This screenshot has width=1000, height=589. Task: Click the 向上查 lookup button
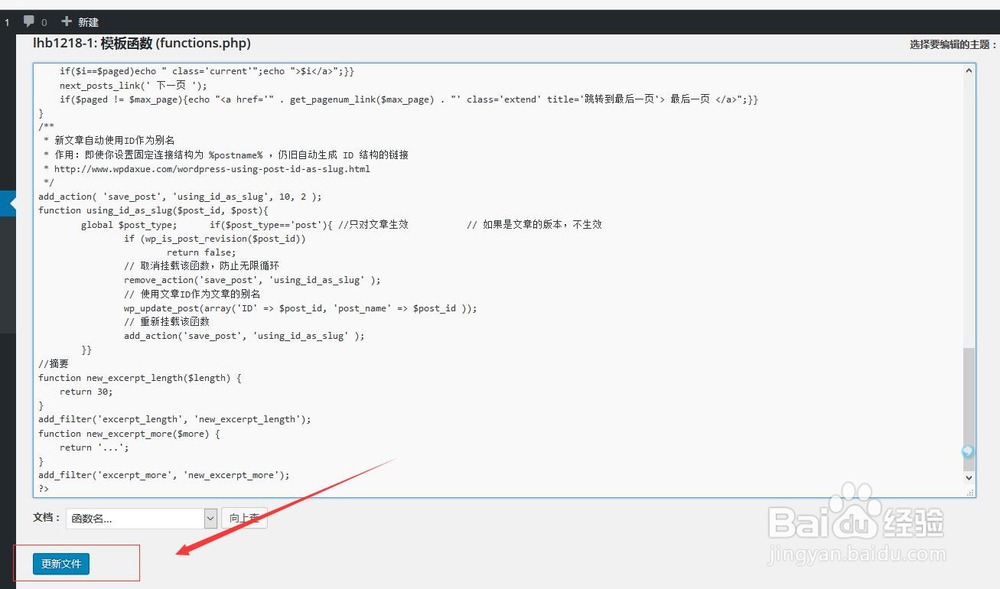pos(244,518)
